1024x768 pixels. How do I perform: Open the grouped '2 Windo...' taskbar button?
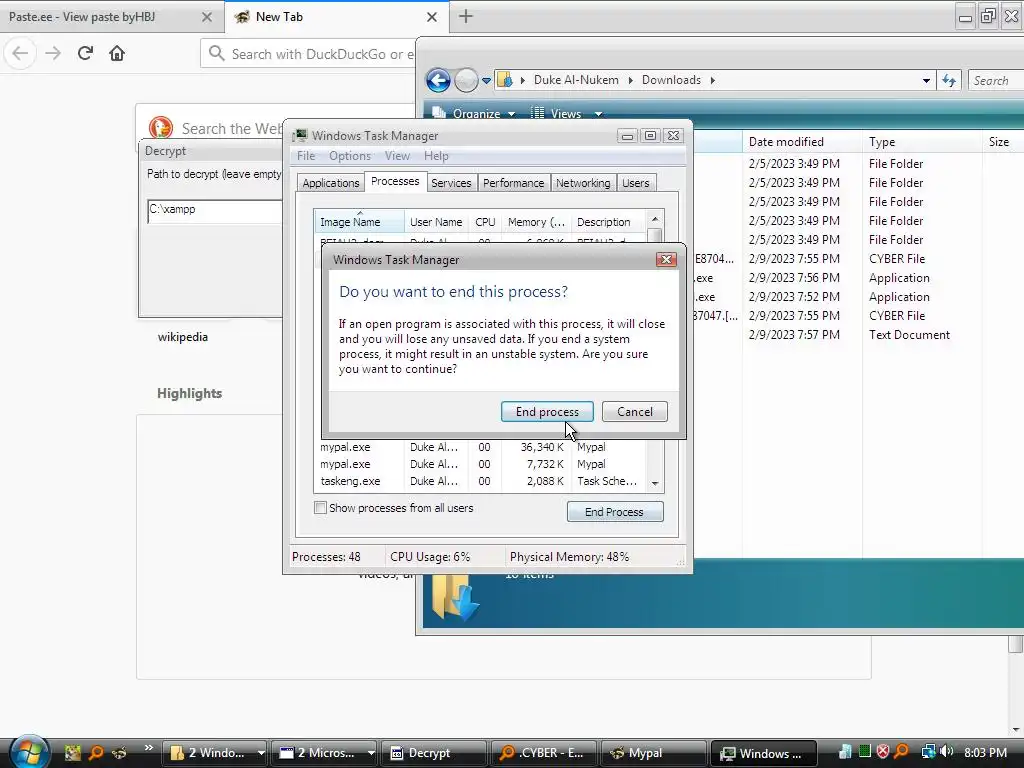[214, 752]
